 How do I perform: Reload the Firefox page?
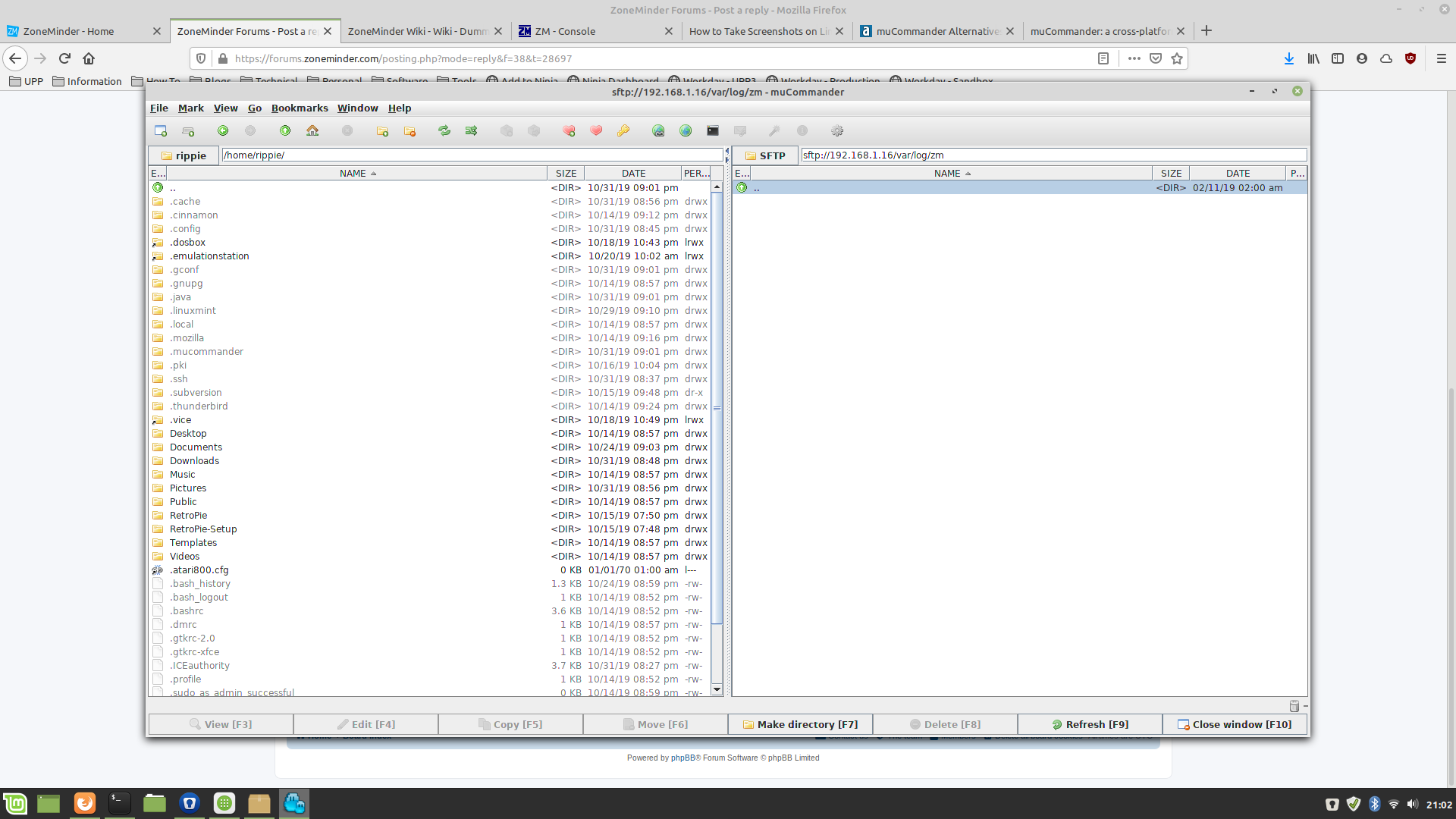point(64,58)
